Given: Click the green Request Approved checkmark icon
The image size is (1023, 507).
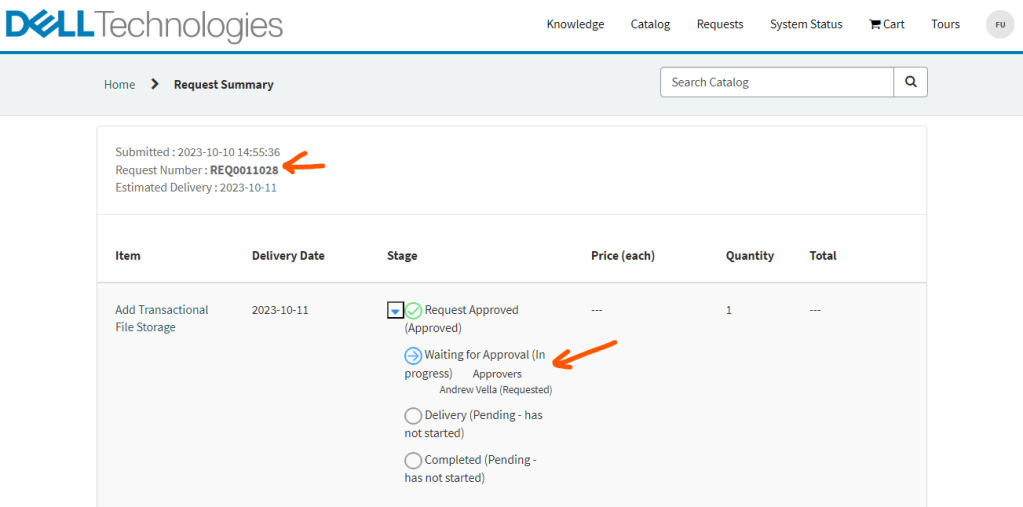Looking at the screenshot, I should pyautogui.click(x=414, y=311).
